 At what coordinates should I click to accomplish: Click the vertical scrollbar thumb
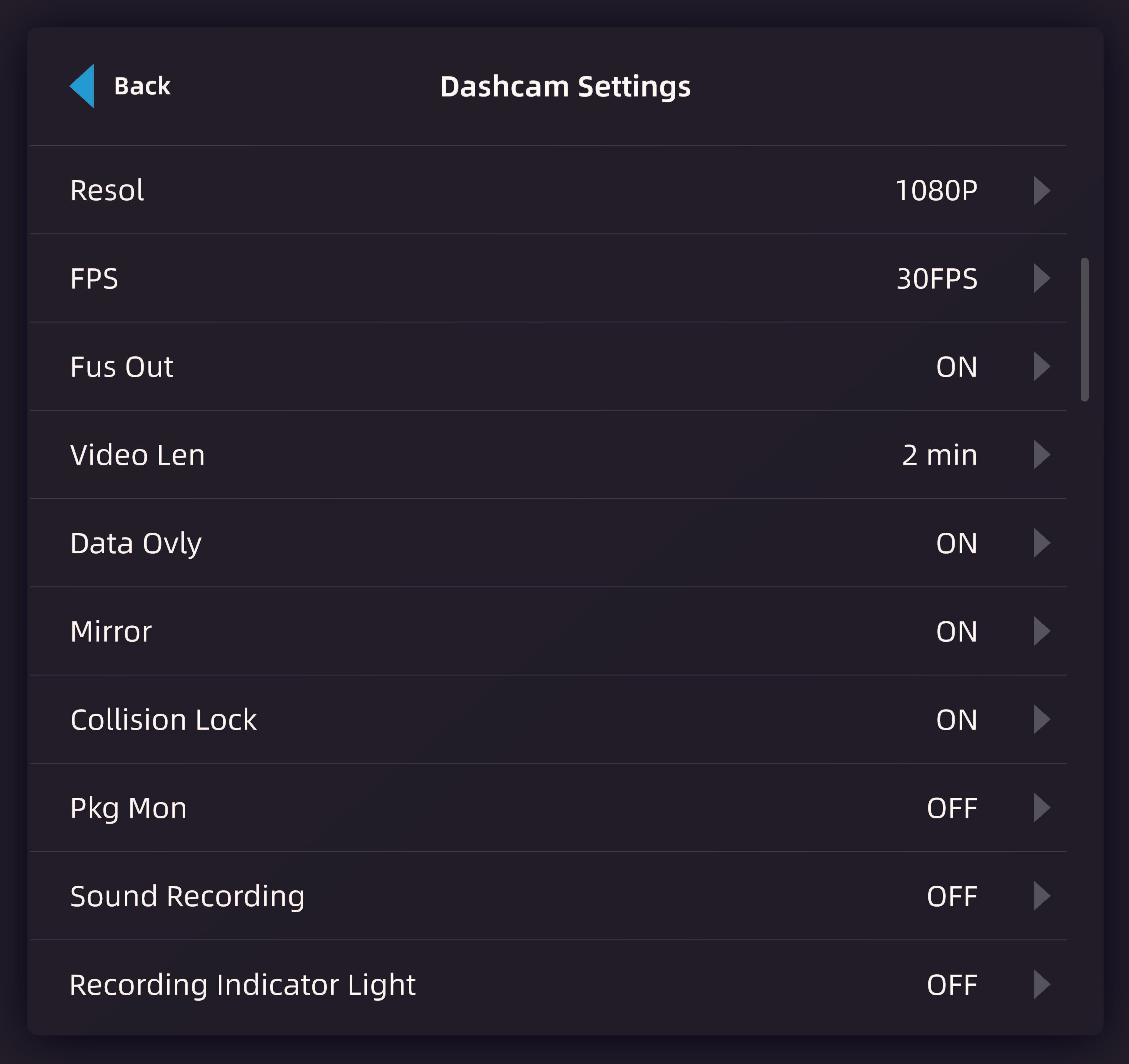[1084, 329]
